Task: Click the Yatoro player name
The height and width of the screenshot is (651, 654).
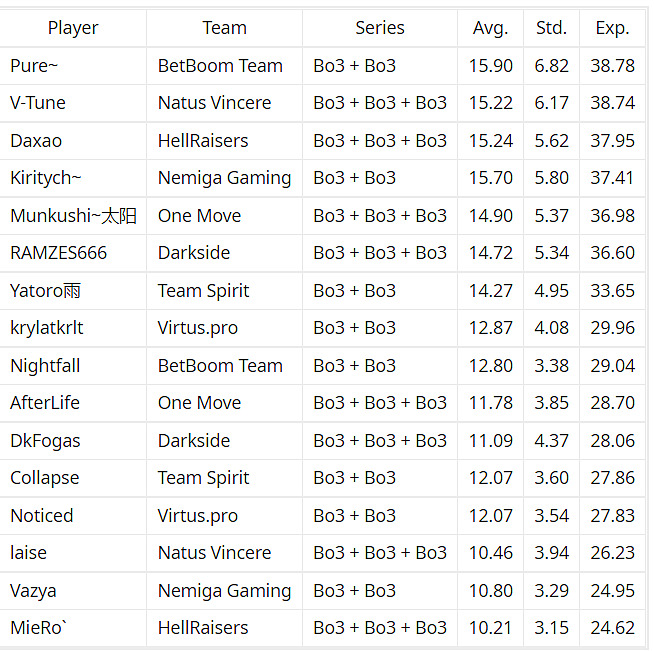Action: click(x=45, y=291)
